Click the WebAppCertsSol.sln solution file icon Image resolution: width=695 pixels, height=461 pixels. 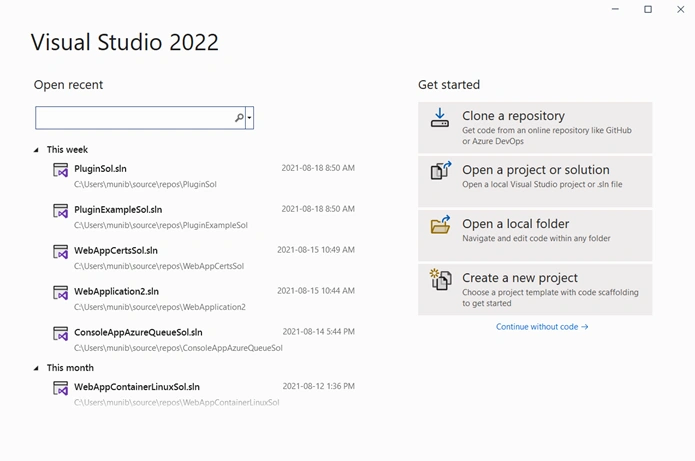tap(60, 252)
